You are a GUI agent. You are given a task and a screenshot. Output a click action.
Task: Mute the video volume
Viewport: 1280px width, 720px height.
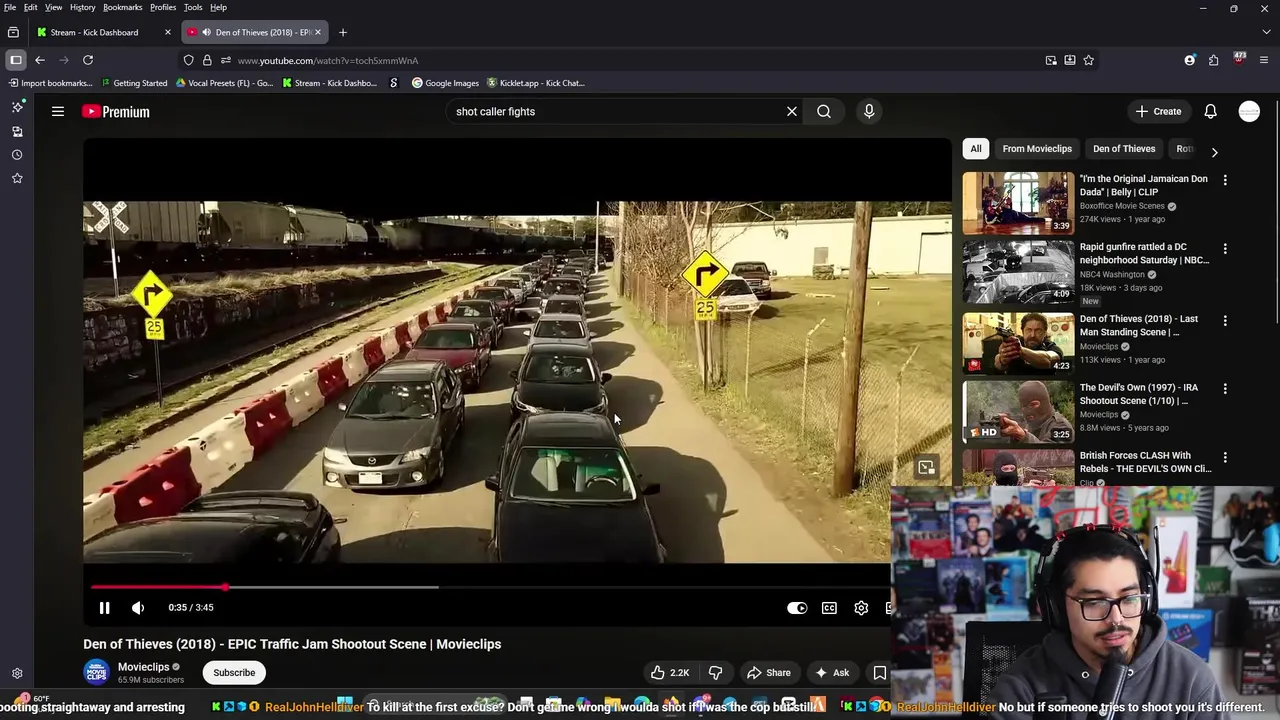[138, 608]
